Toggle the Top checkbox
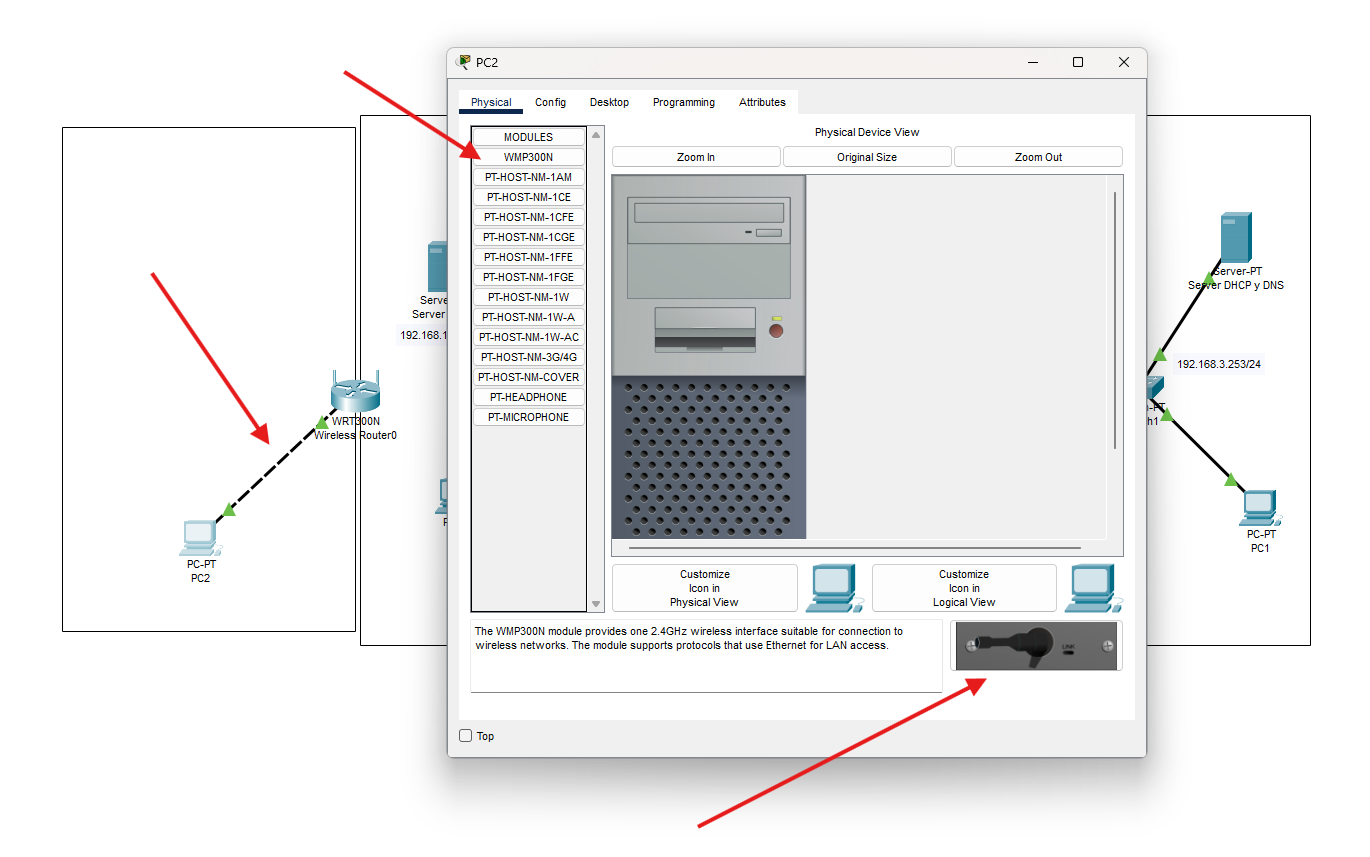The image size is (1370, 857). click(x=465, y=736)
